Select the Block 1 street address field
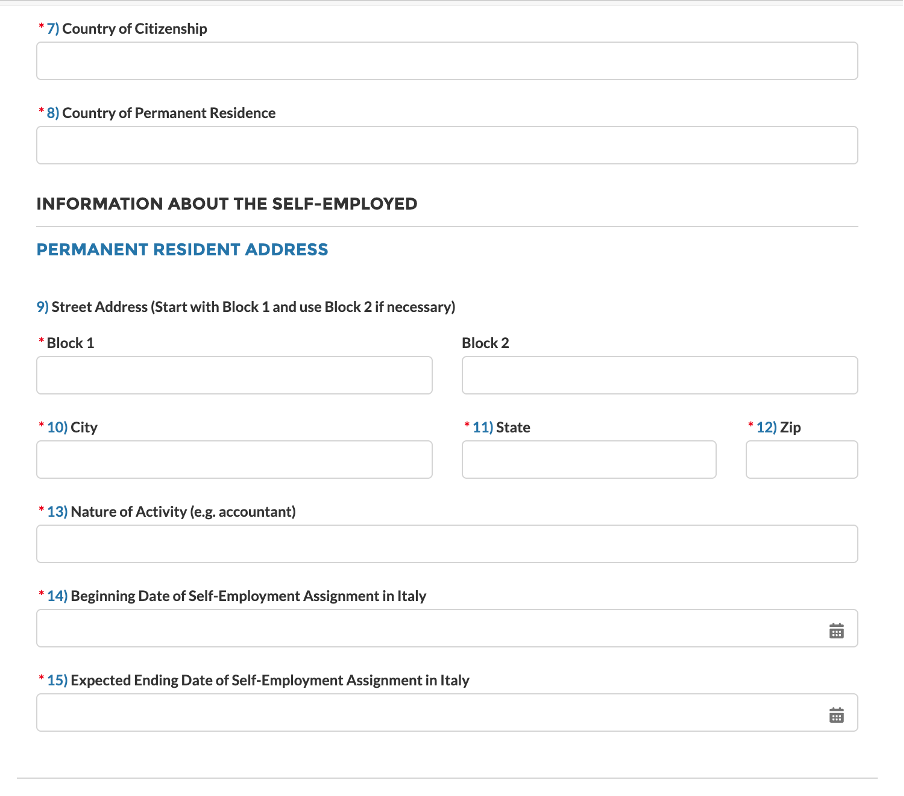The width and height of the screenshot is (904, 796). click(x=234, y=375)
